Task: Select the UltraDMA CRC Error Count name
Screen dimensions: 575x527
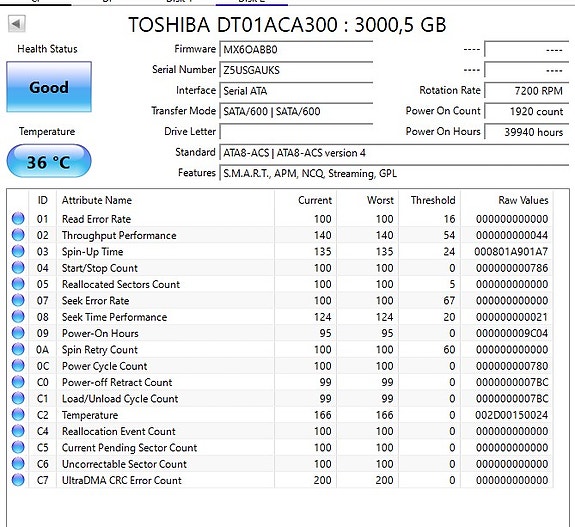Action: pos(122,480)
